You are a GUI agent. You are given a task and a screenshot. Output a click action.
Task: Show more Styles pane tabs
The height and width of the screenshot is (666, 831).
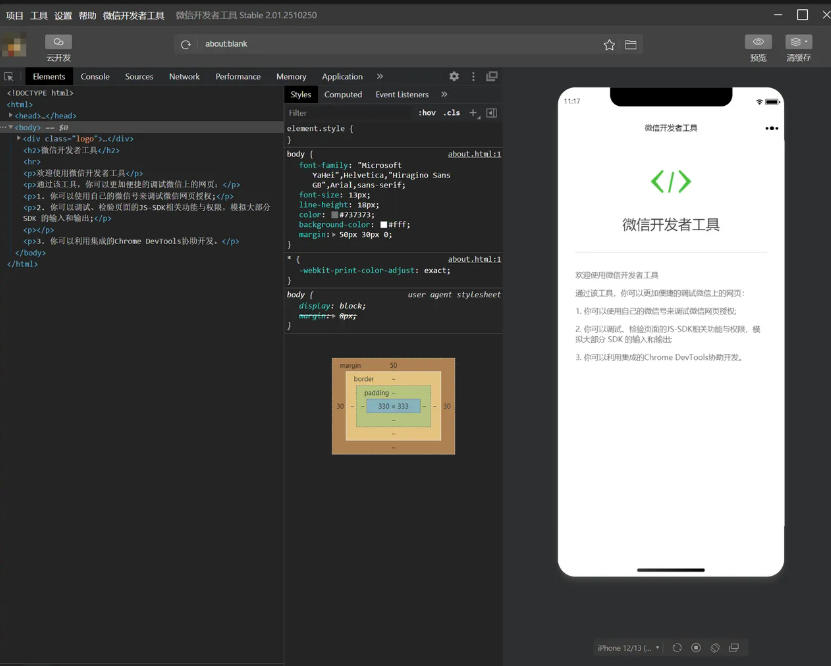tap(444, 94)
